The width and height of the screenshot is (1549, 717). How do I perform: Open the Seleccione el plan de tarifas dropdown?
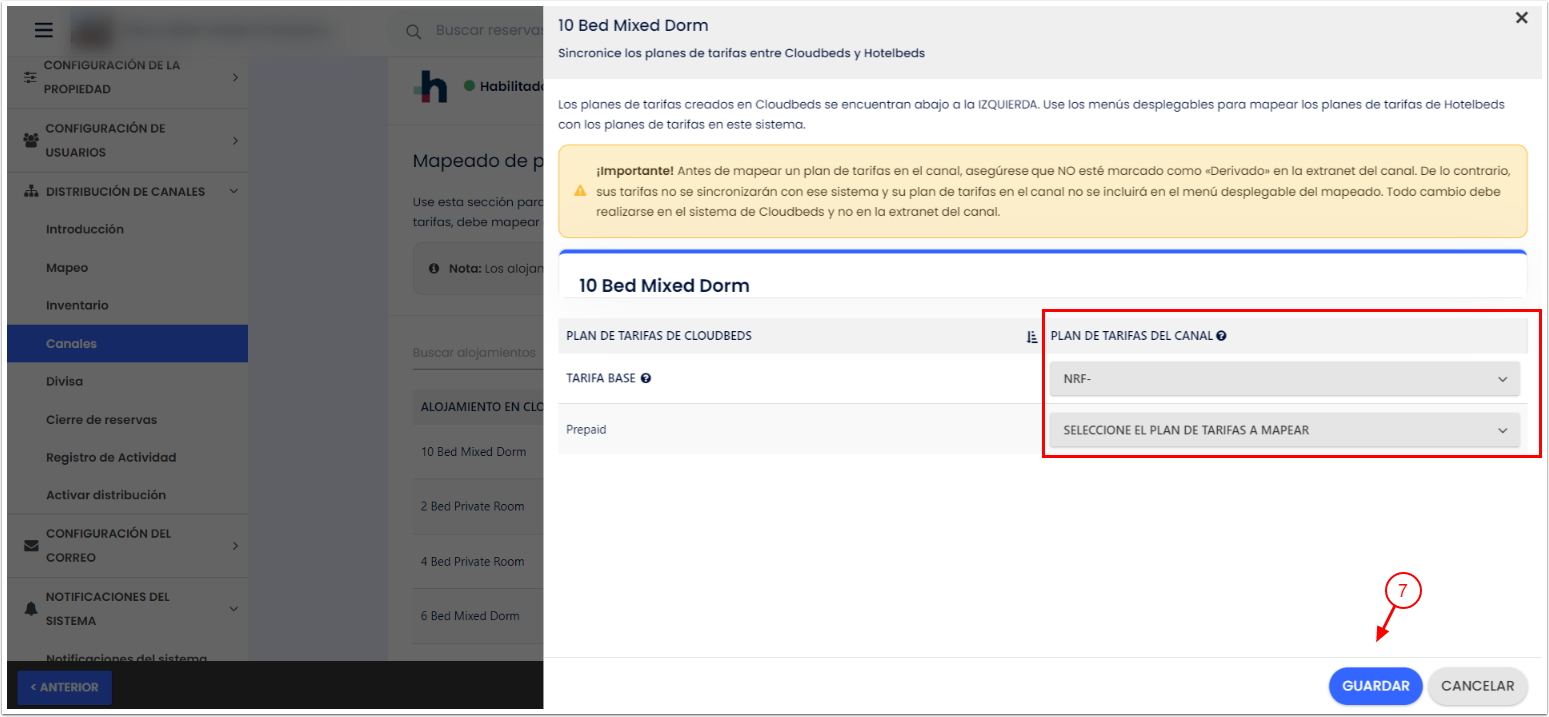tap(1284, 430)
